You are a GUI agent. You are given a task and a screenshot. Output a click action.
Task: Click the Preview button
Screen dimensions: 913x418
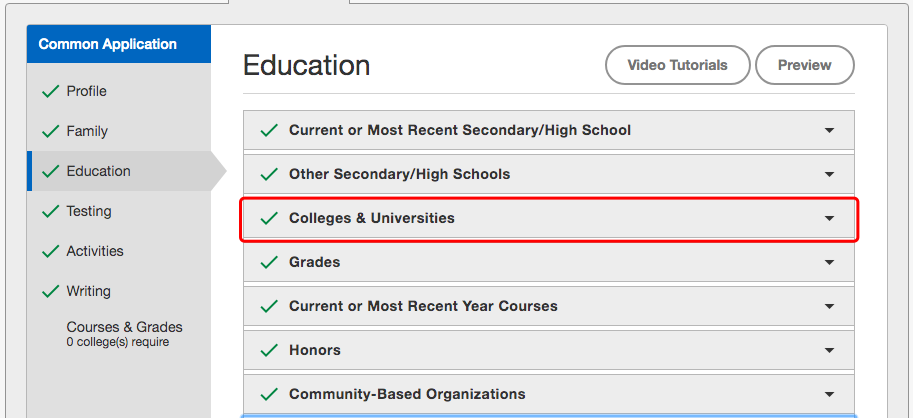[x=805, y=65]
